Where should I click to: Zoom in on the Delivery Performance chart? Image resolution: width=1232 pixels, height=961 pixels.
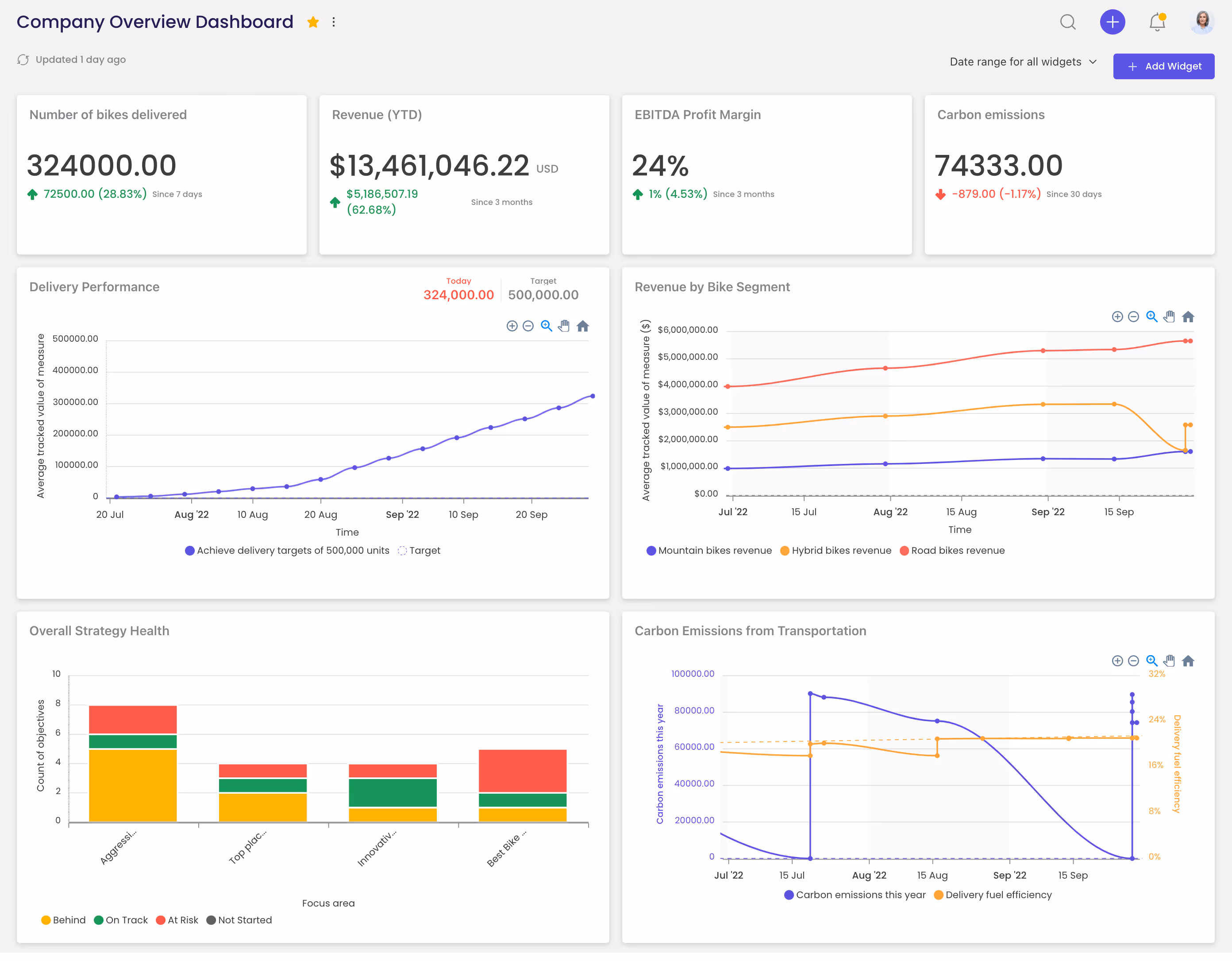pos(512,326)
